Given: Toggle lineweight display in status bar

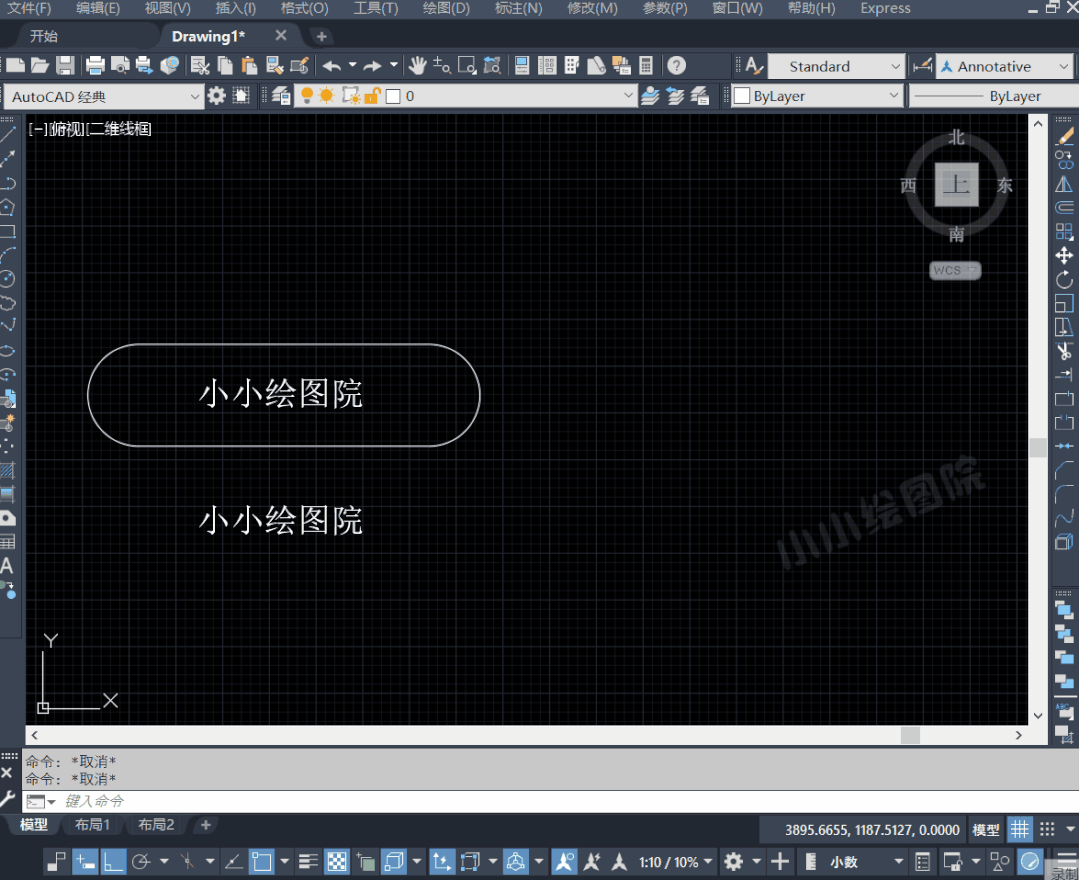Looking at the screenshot, I should (x=308, y=861).
